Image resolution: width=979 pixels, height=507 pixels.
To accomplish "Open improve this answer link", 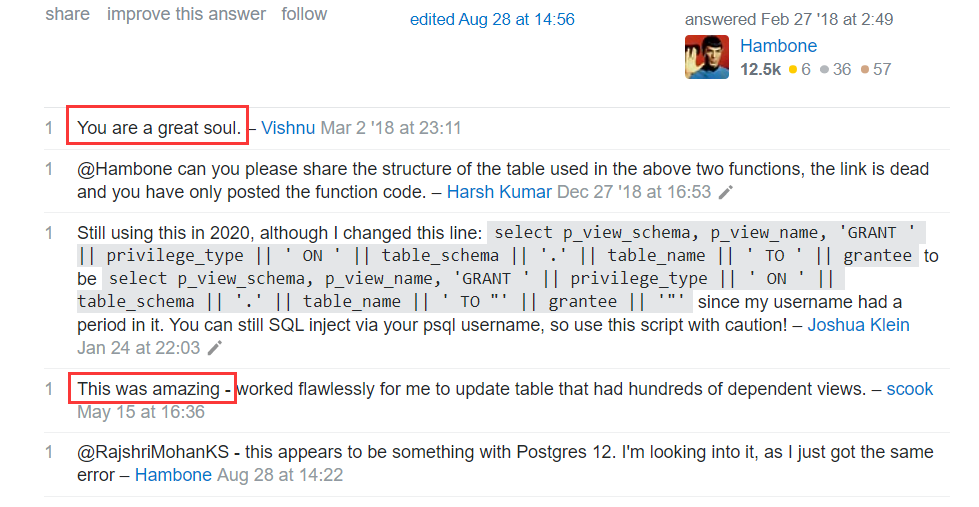I will coord(186,14).
